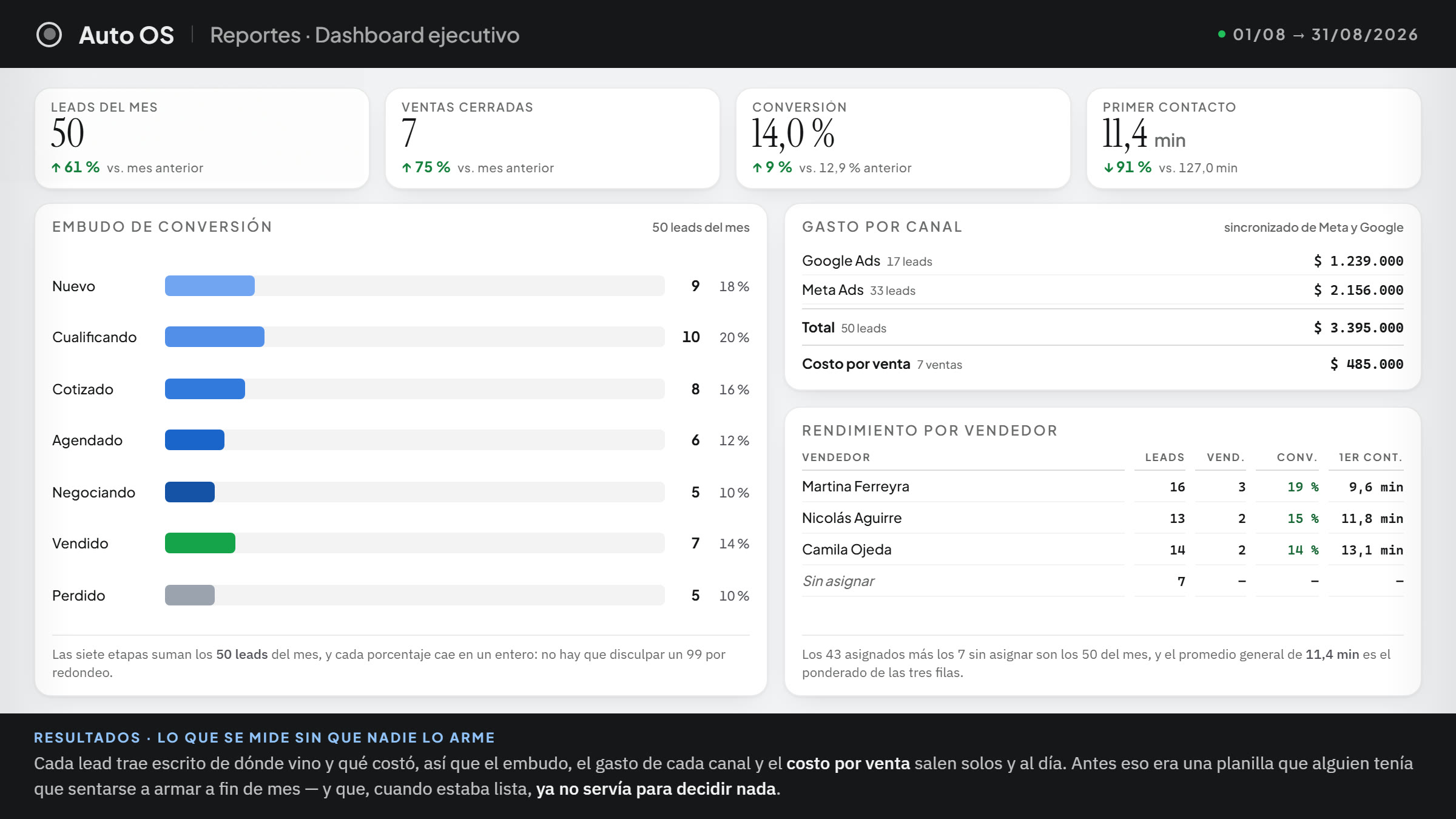Click bold 'ya no servía para decidir nada'

click(656, 789)
